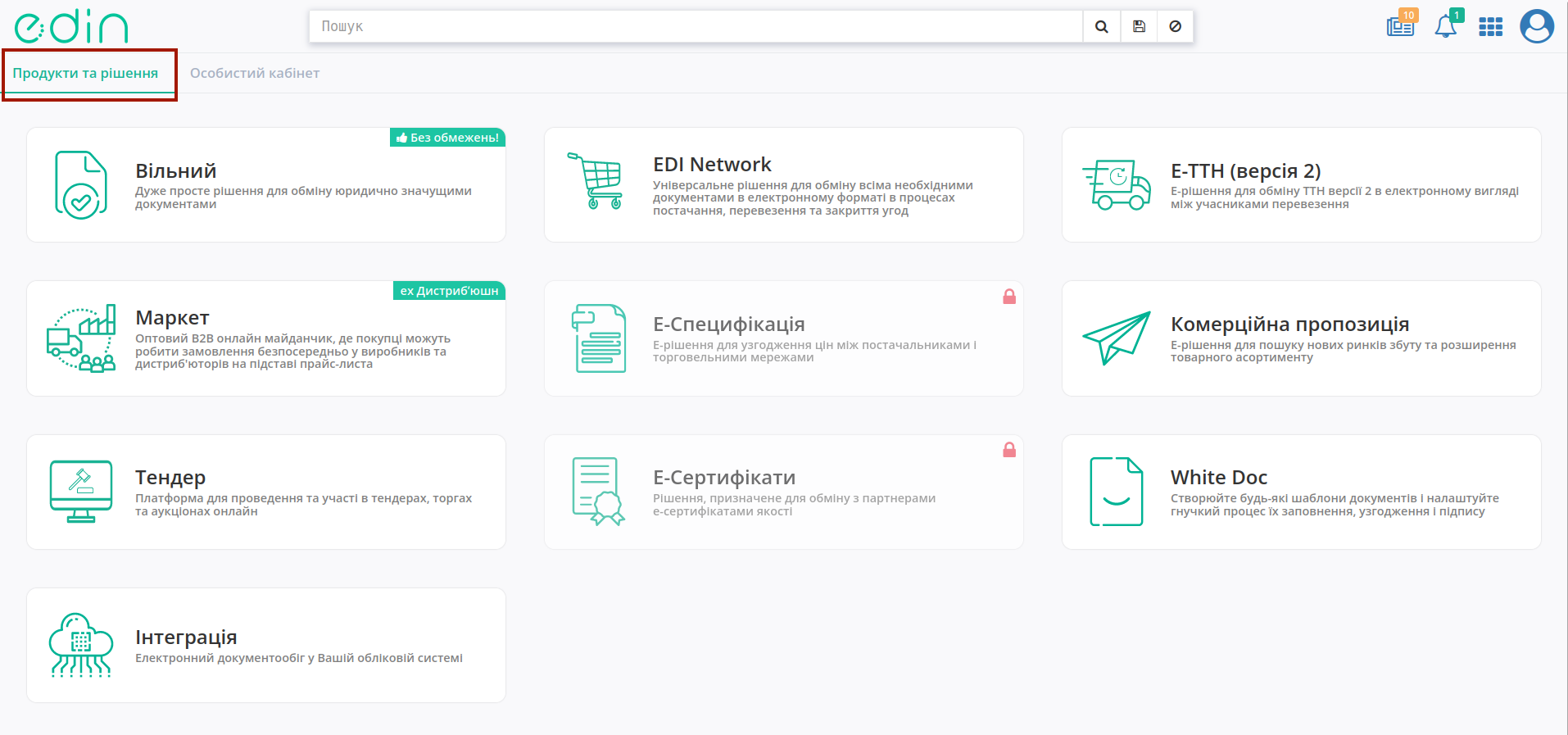Click the edin logo
The height and width of the screenshot is (735, 1568).
point(71,26)
